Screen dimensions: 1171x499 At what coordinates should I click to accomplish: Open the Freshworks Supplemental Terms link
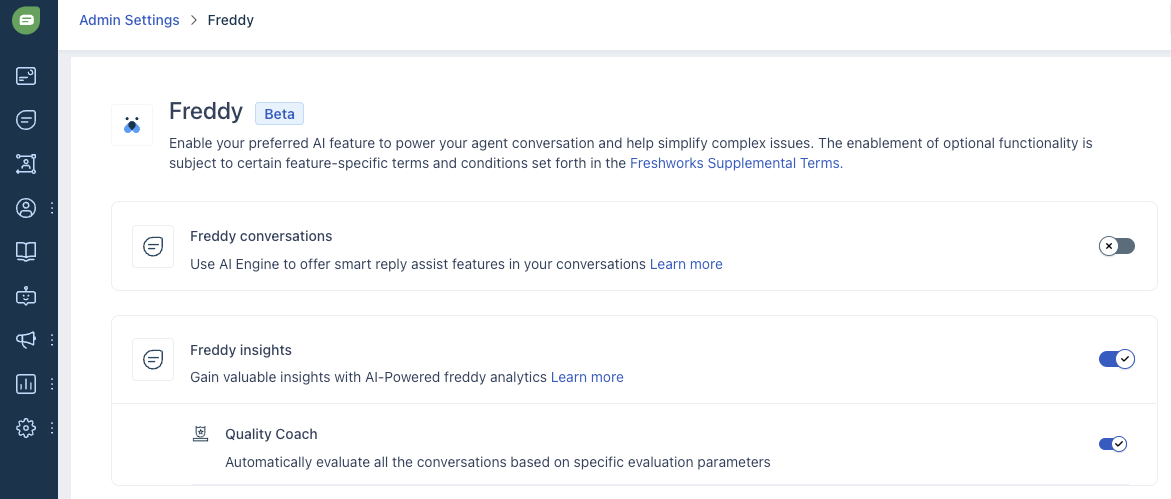734,163
